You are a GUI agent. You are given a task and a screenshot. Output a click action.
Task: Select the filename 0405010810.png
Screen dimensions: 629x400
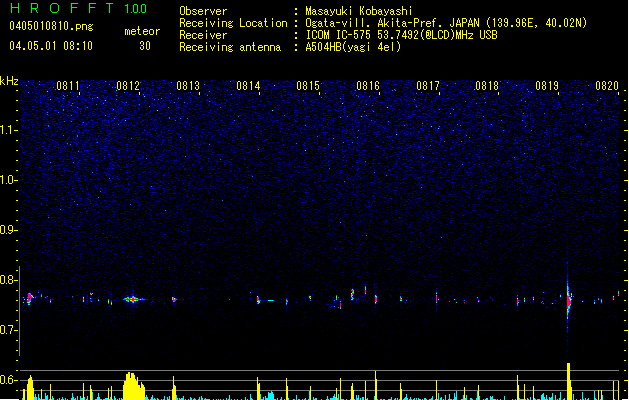click(x=51, y=26)
